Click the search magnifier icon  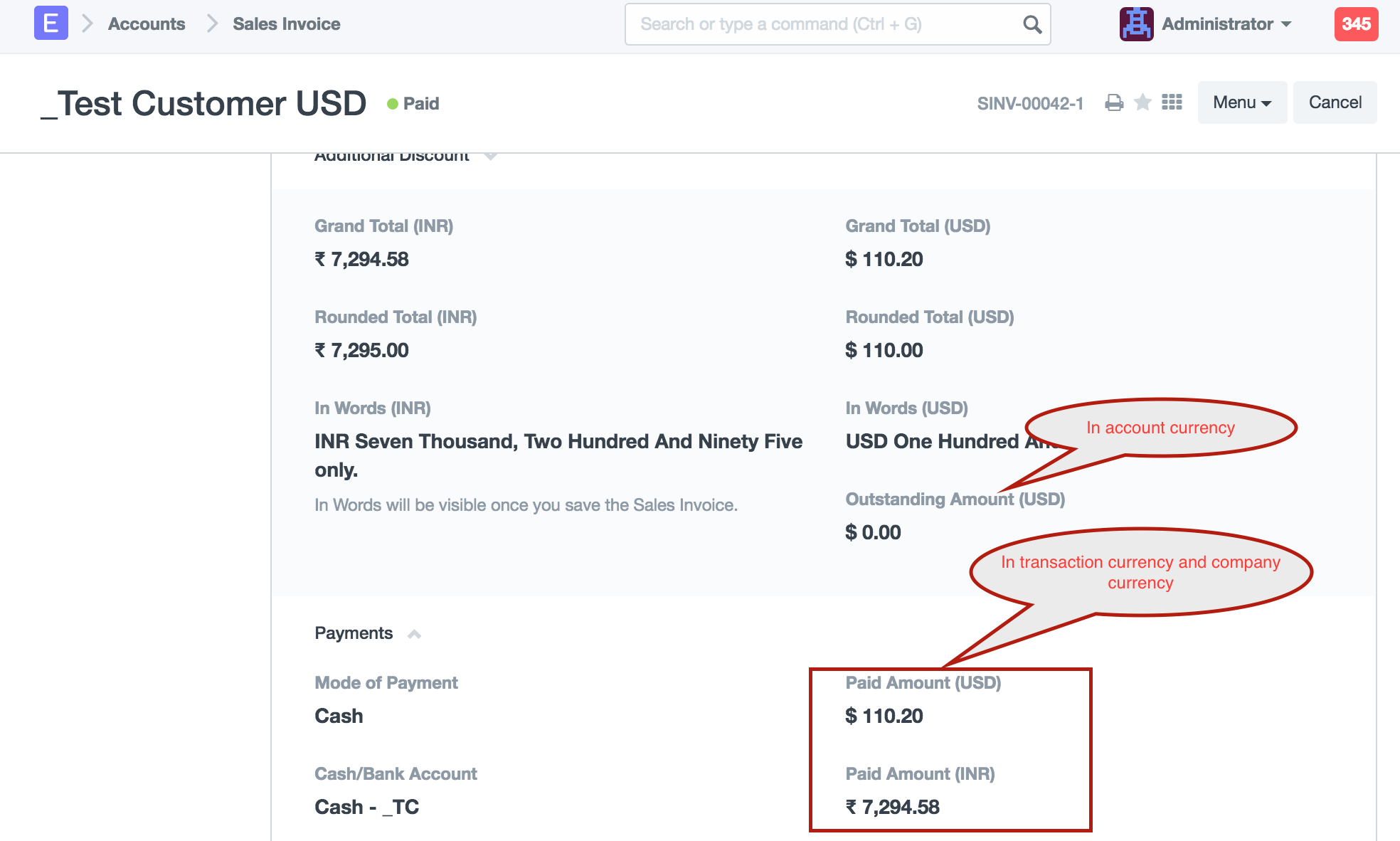pos(1032,25)
